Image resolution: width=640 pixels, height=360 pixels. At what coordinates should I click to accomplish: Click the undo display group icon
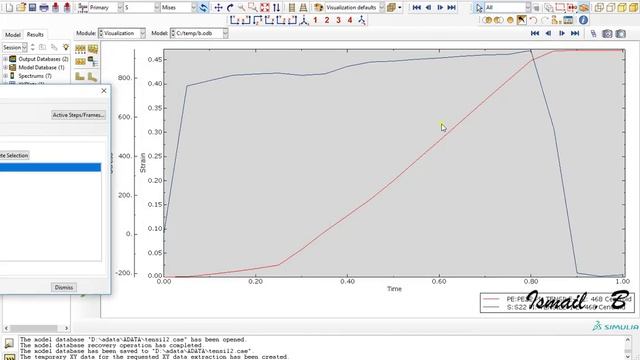point(533,20)
